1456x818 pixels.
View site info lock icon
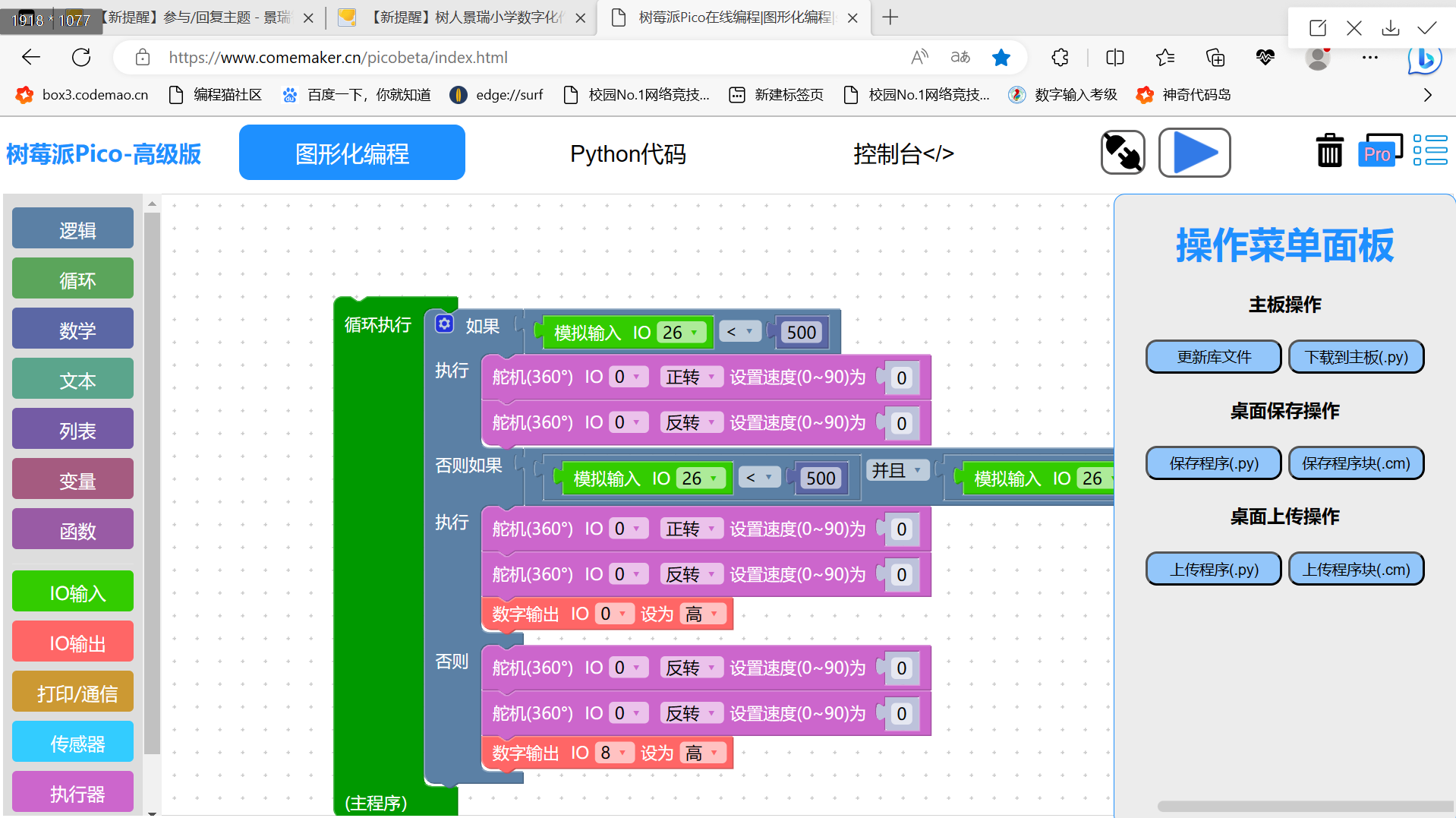(143, 57)
